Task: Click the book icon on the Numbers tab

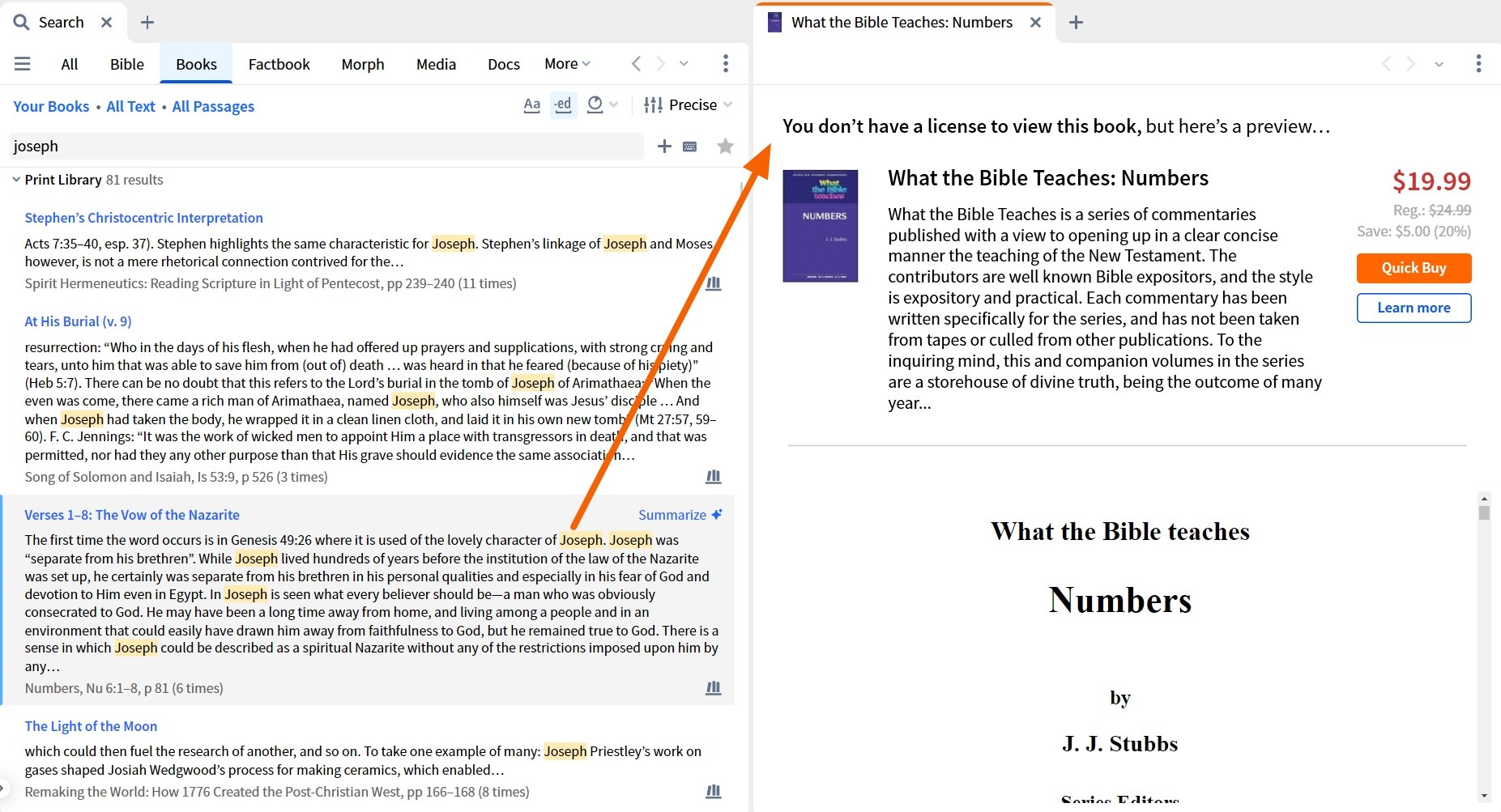Action: [774, 23]
